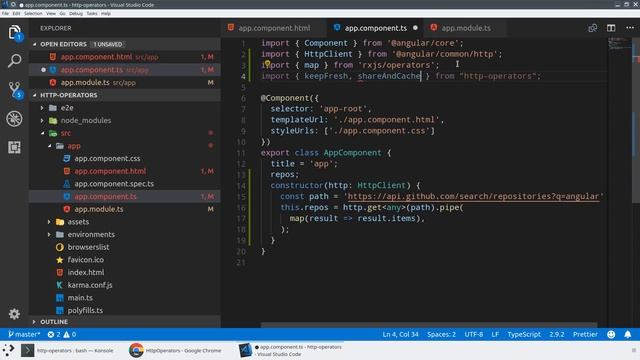Open the File menu

tap(5, 13)
